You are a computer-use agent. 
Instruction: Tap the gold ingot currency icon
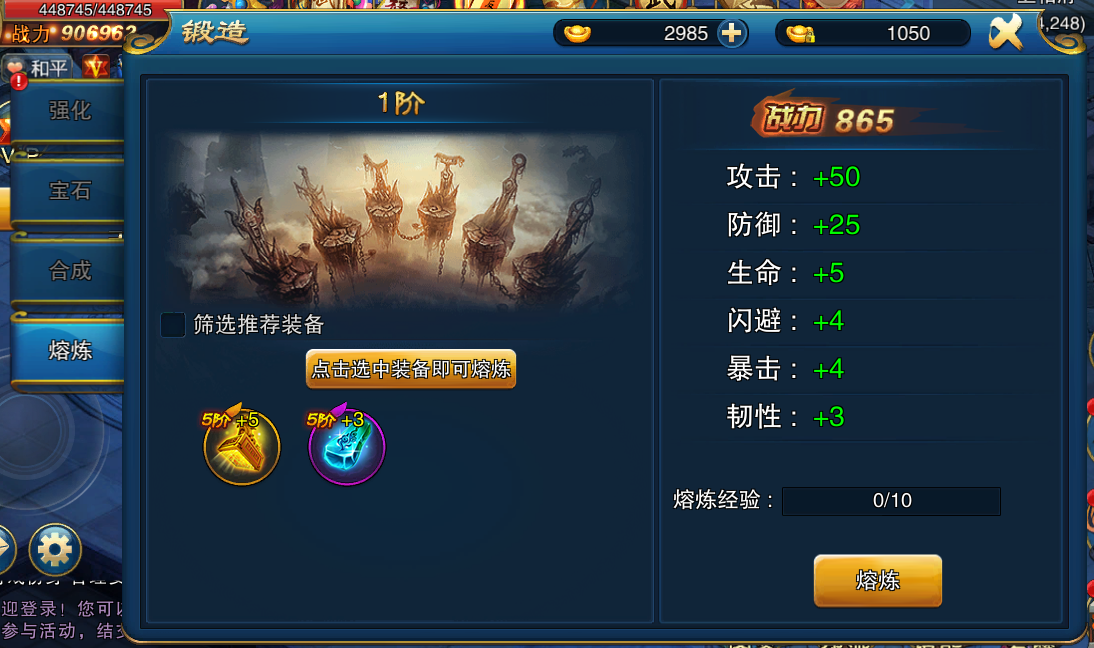coord(577,33)
